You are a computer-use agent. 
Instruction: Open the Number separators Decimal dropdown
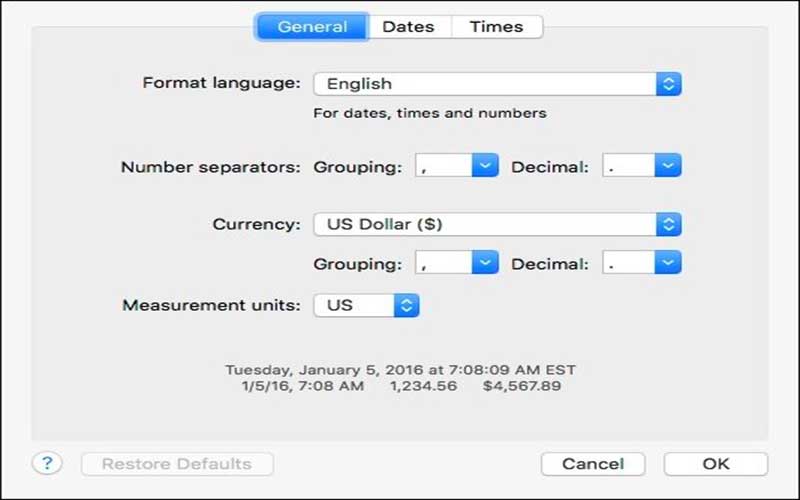641,166
